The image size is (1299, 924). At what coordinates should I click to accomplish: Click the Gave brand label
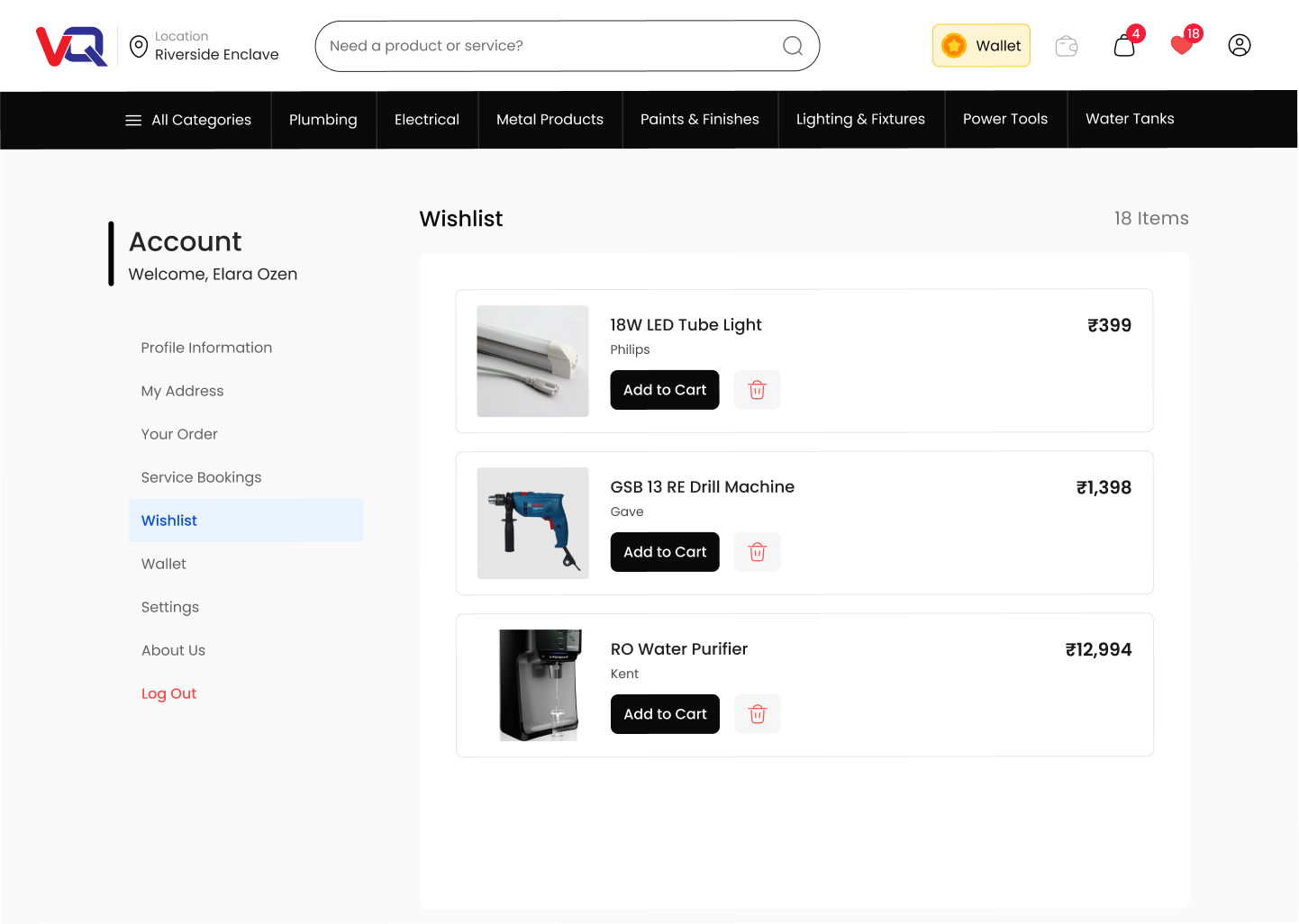pos(627,512)
